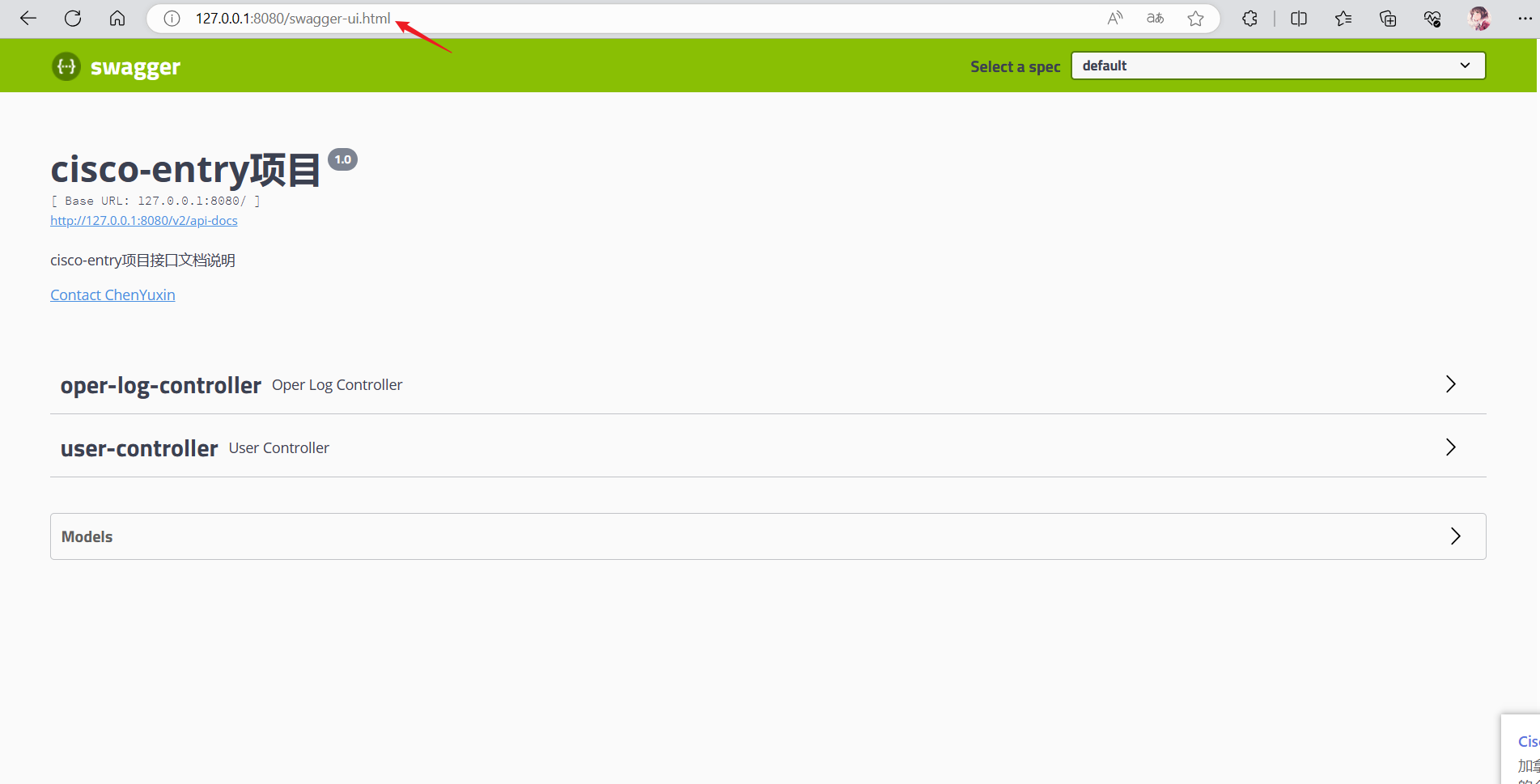The width and height of the screenshot is (1540, 784).
Task: Click the site information icon
Action: click(x=172, y=18)
